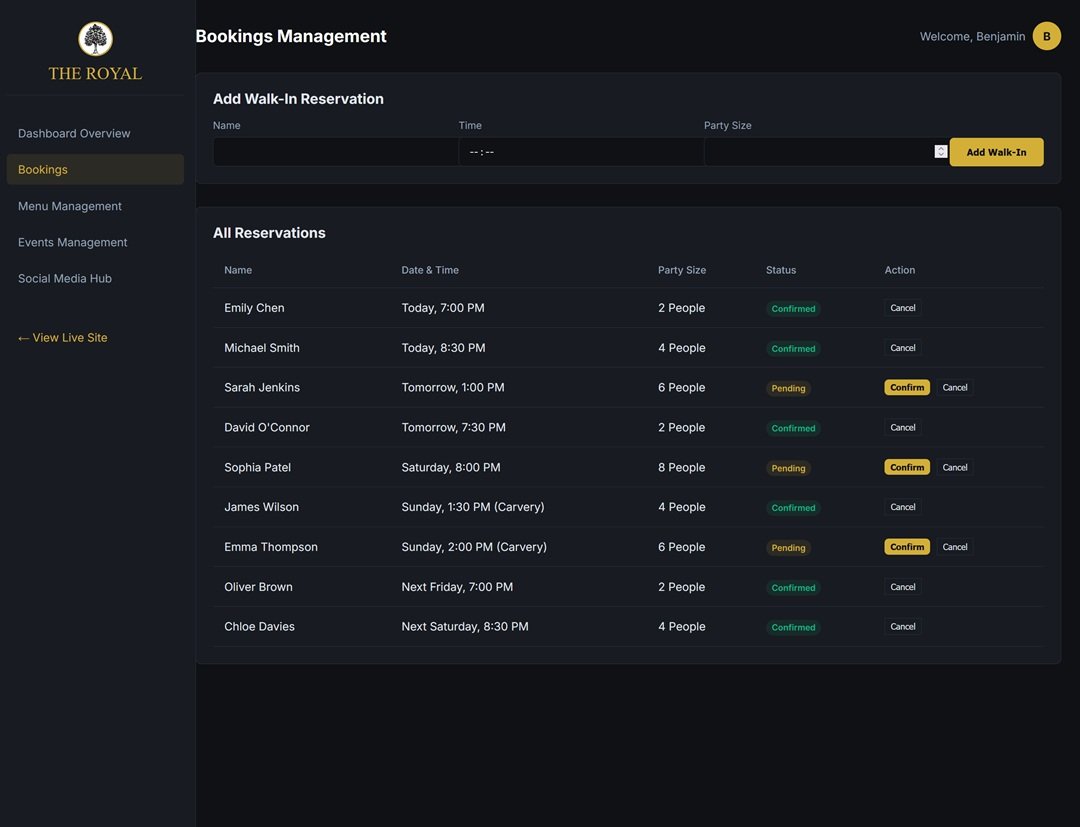Cancel James Wilson's reservation
Image resolution: width=1080 pixels, height=827 pixels.
[x=902, y=507]
